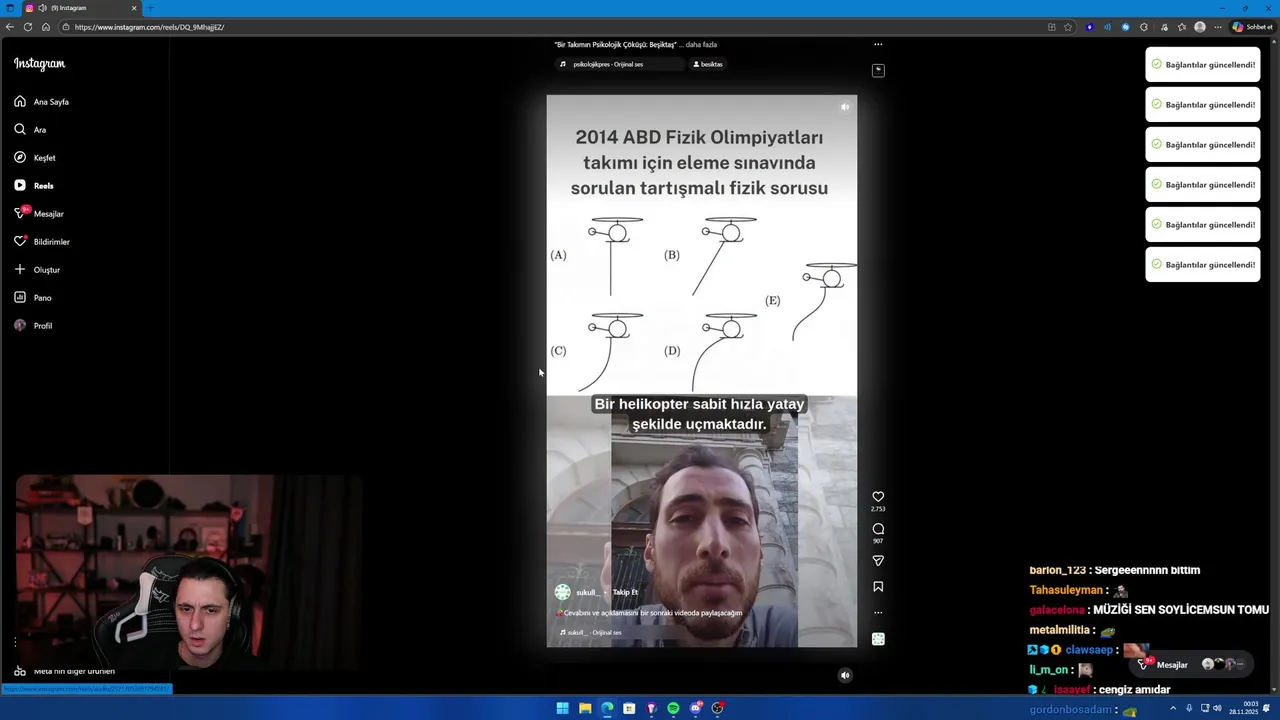
Task: Toggle sound with top-right video speaker
Action: point(844,107)
